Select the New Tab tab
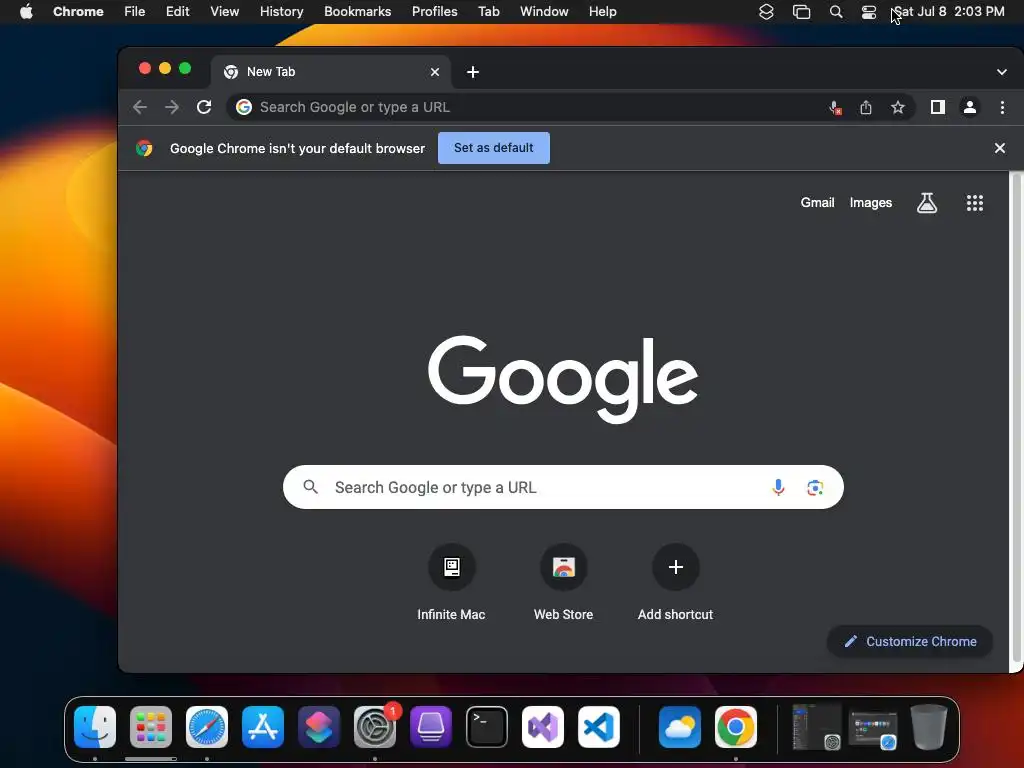 point(330,72)
